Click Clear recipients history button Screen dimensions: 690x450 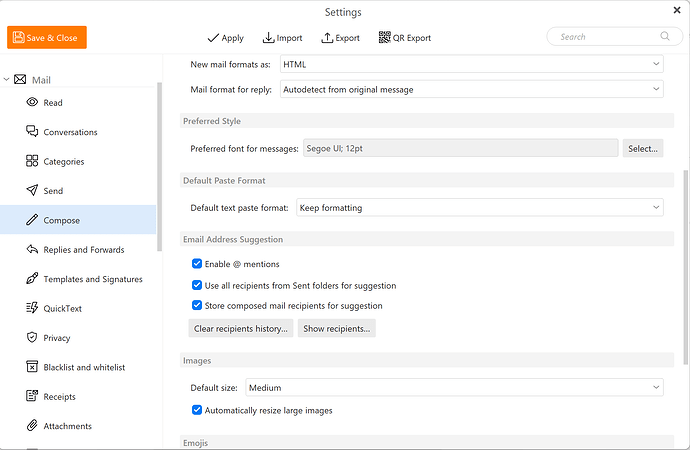coord(241,328)
